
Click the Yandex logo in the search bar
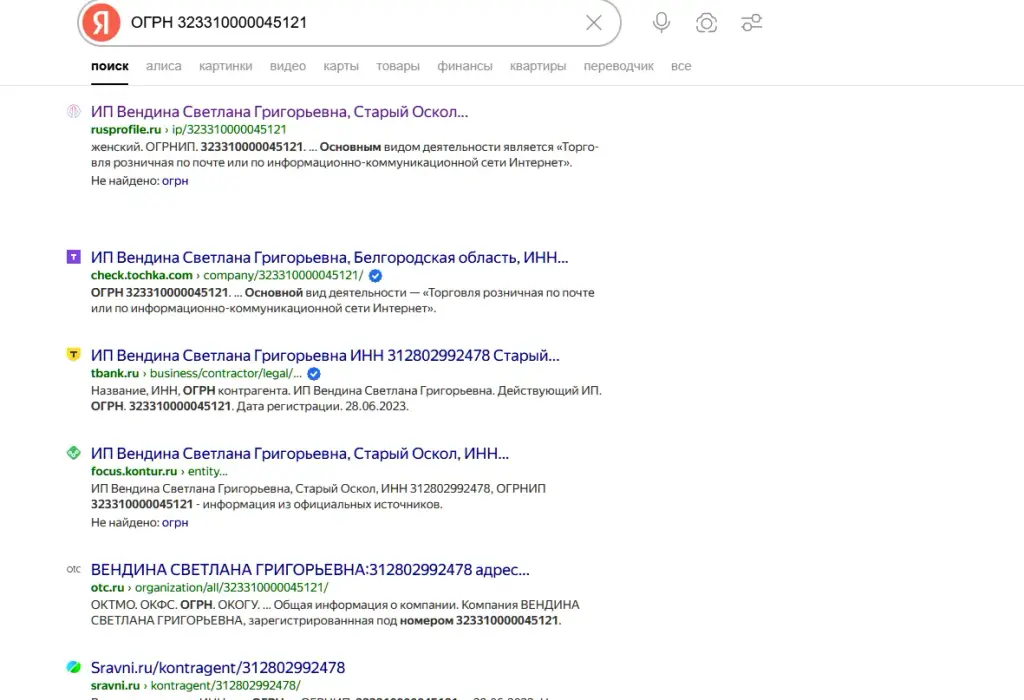[x=101, y=23]
